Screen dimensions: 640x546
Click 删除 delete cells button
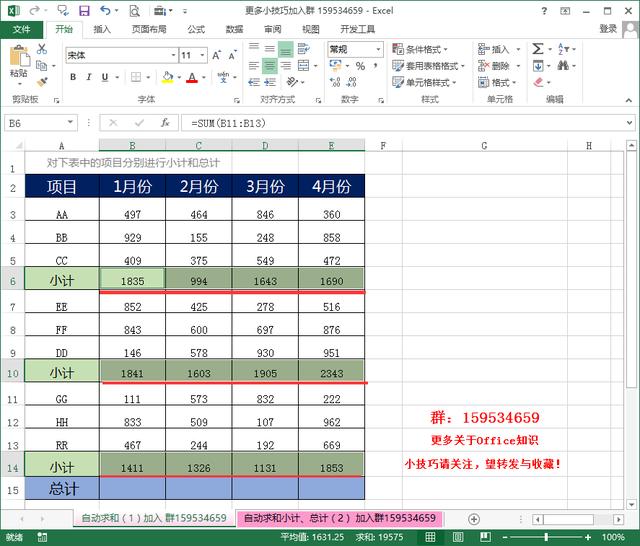(x=494, y=66)
